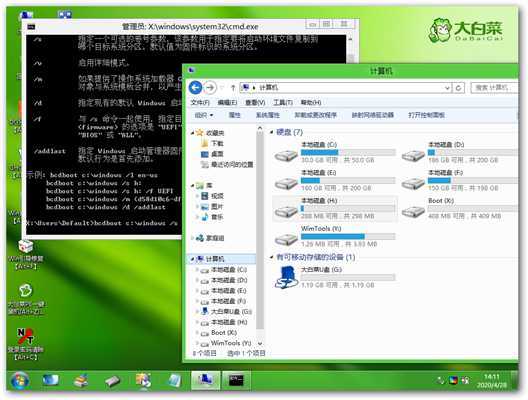Switch to the Computer window taskbar button

[x=206, y=381]
